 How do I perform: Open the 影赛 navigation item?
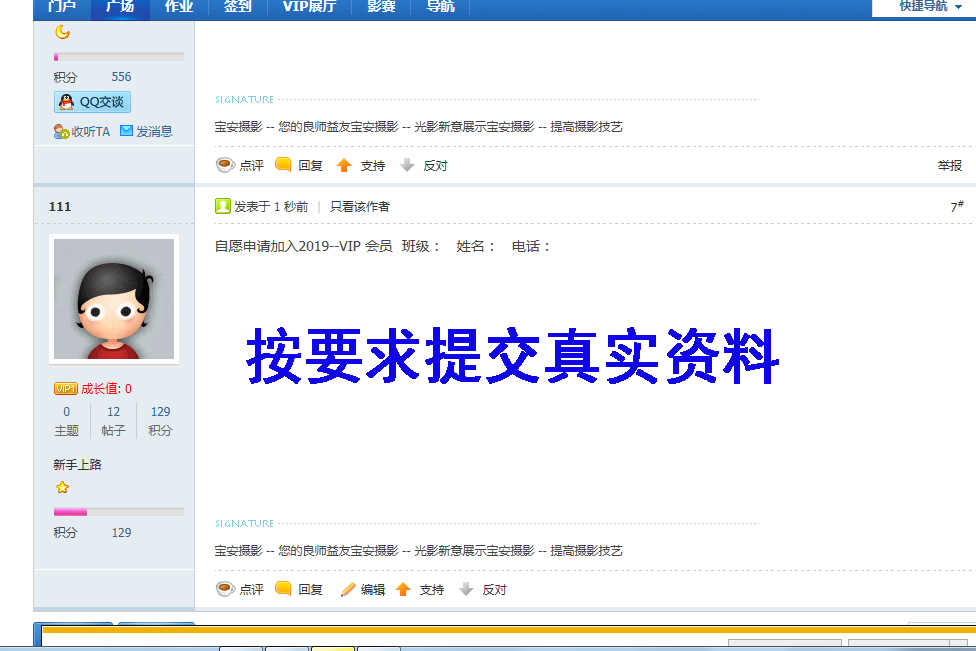pyautogui.click(x=381, y=7)
